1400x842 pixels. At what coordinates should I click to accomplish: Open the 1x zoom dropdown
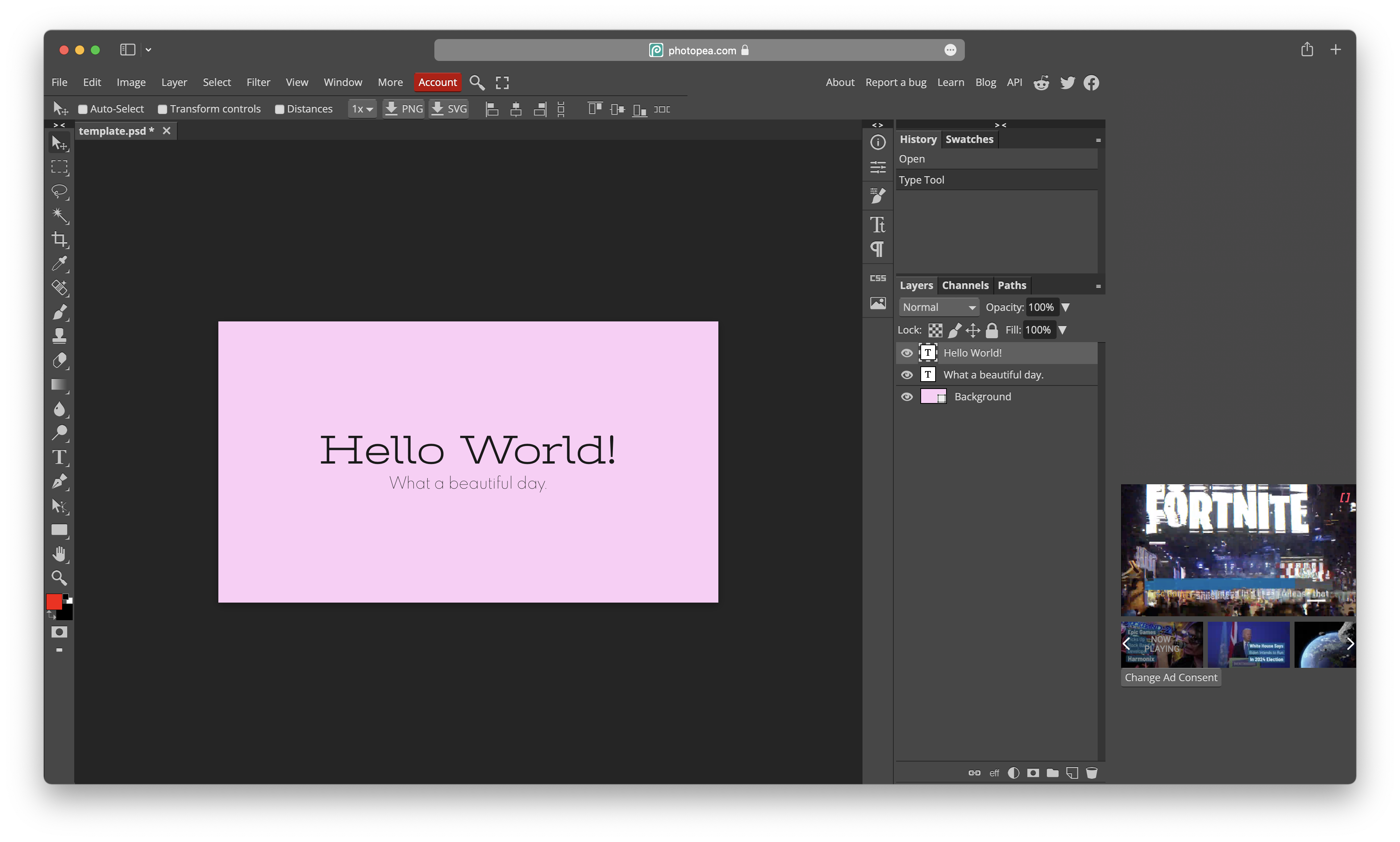(x=362, y=109)
